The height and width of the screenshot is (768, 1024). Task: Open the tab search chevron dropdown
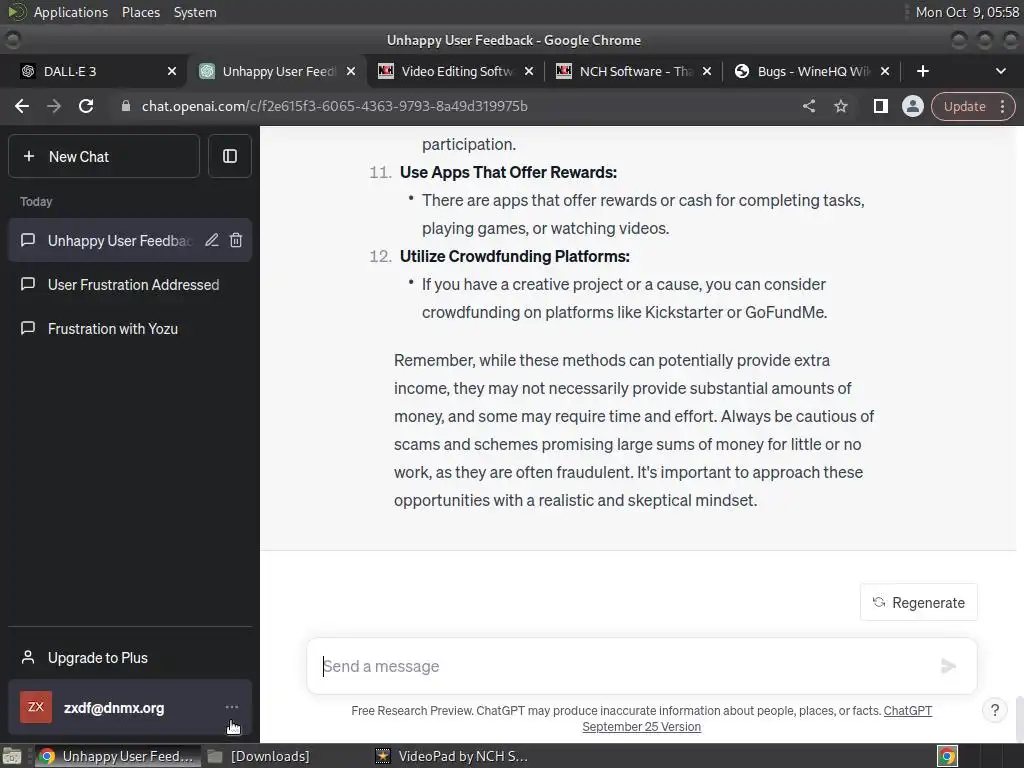pyautogui.click(x=1000, y=71)
